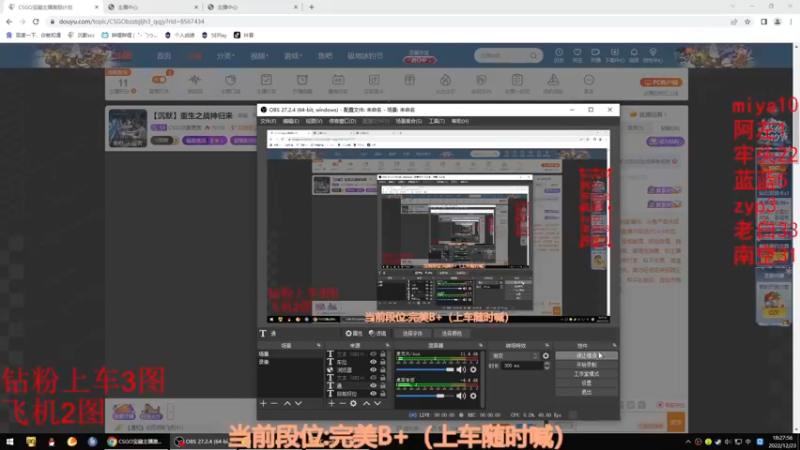Click the 选择颜色 choose color button
The image size is (800, 450).
coord(452,334)
